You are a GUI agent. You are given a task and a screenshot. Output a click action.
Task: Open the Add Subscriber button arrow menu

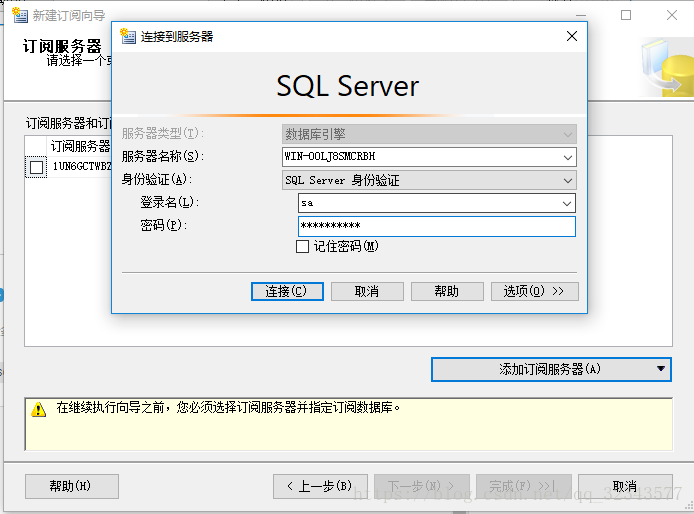[x=661, y=369]
